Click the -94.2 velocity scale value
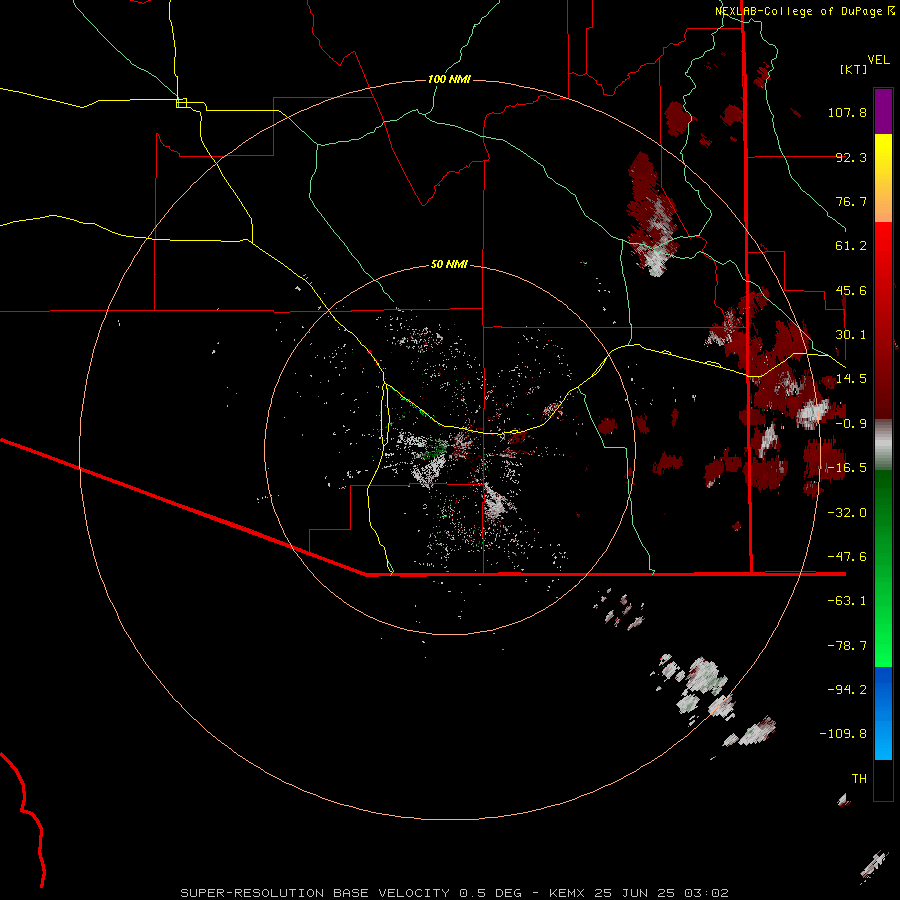This screenshot has width=900, height=900. pos(847,690)
